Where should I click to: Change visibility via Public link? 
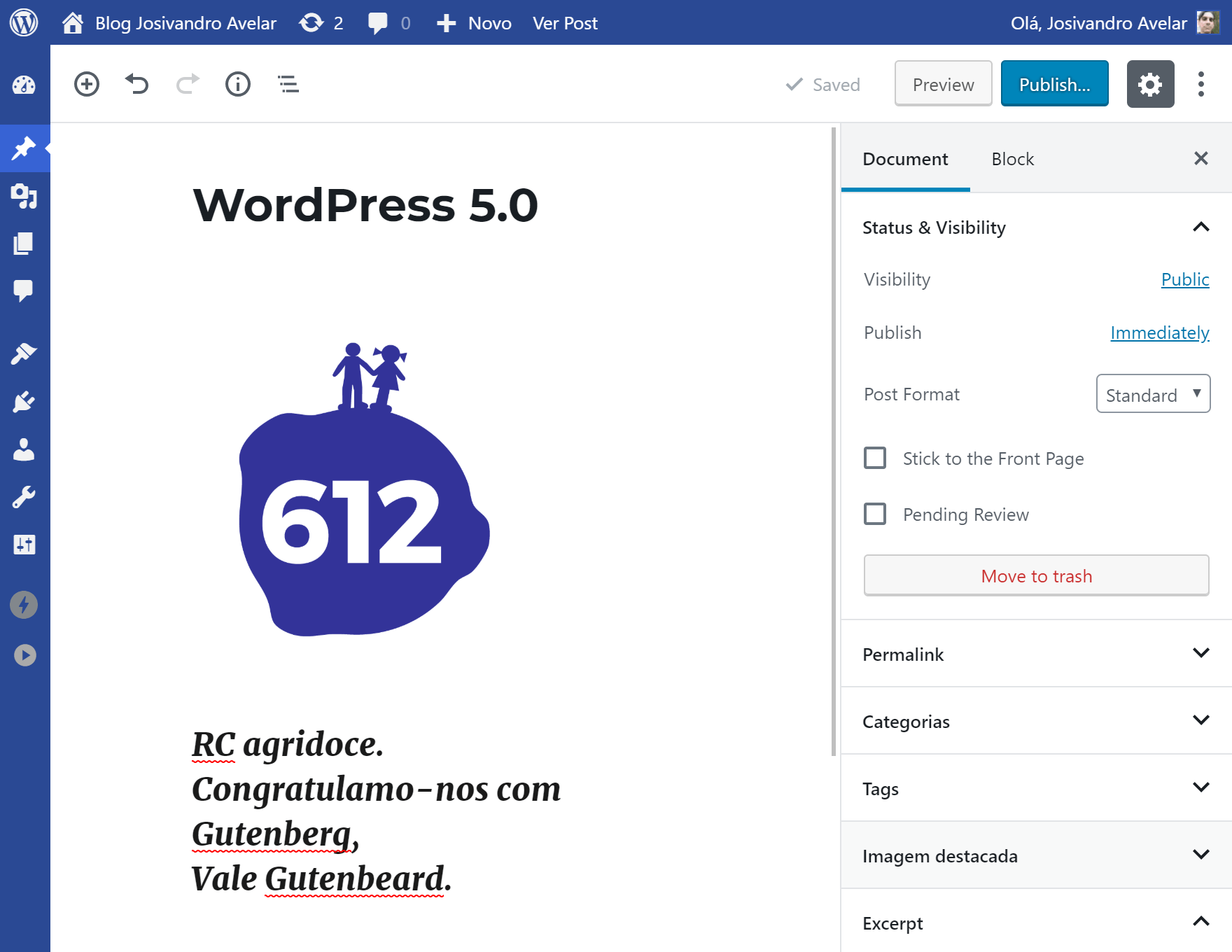point(1185,279)
